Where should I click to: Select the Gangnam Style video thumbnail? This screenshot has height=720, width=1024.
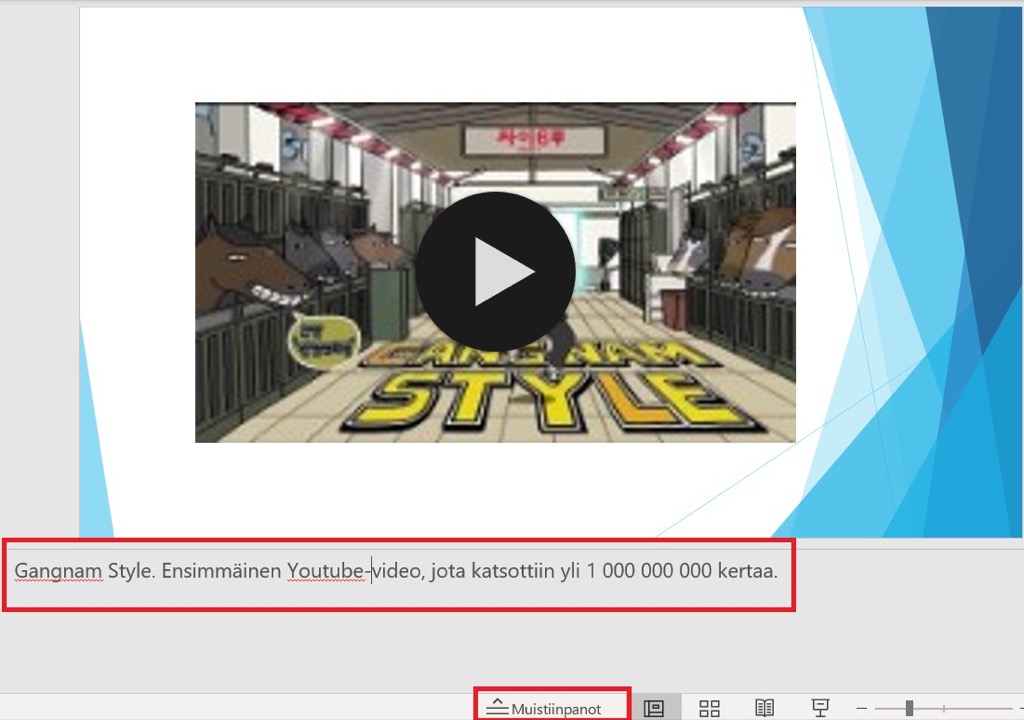[495, 272]
